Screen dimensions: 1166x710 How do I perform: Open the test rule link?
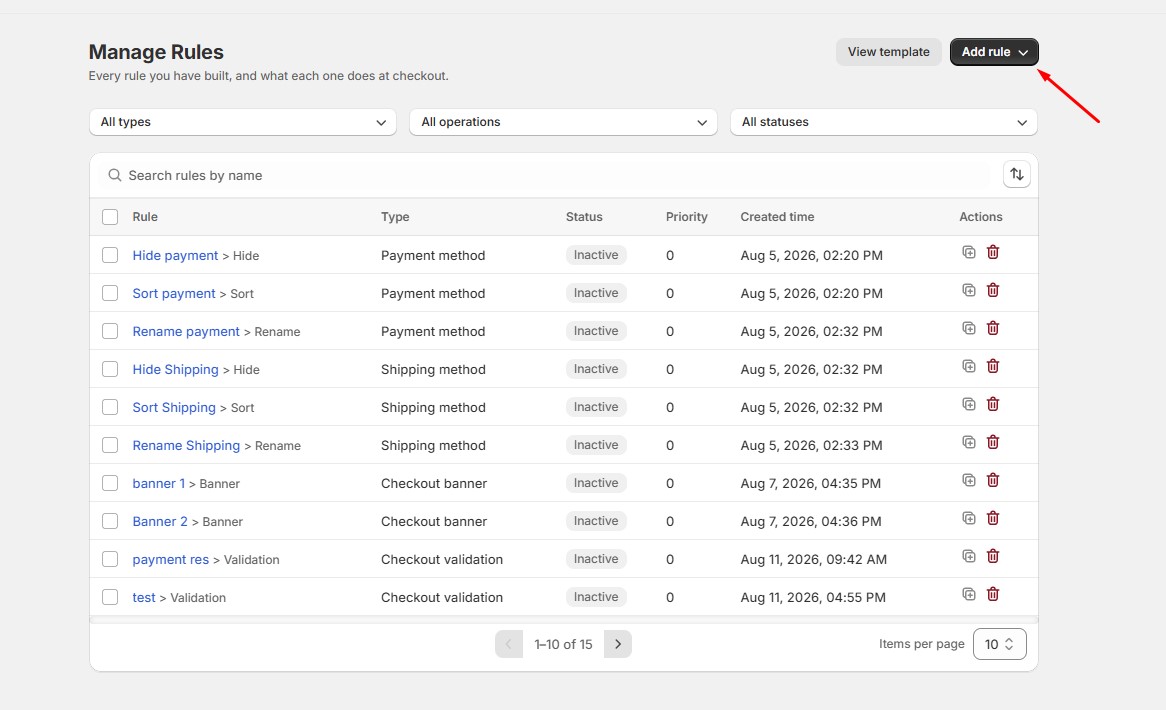point(144,596)
